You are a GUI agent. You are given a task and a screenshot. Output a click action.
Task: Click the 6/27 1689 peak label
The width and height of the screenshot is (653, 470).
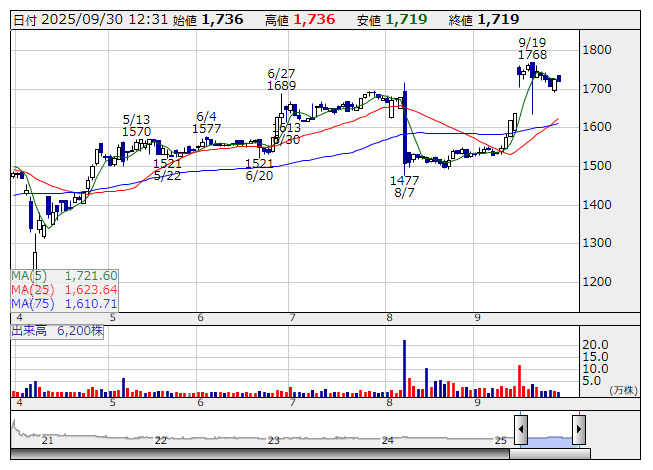coord(282,80)
